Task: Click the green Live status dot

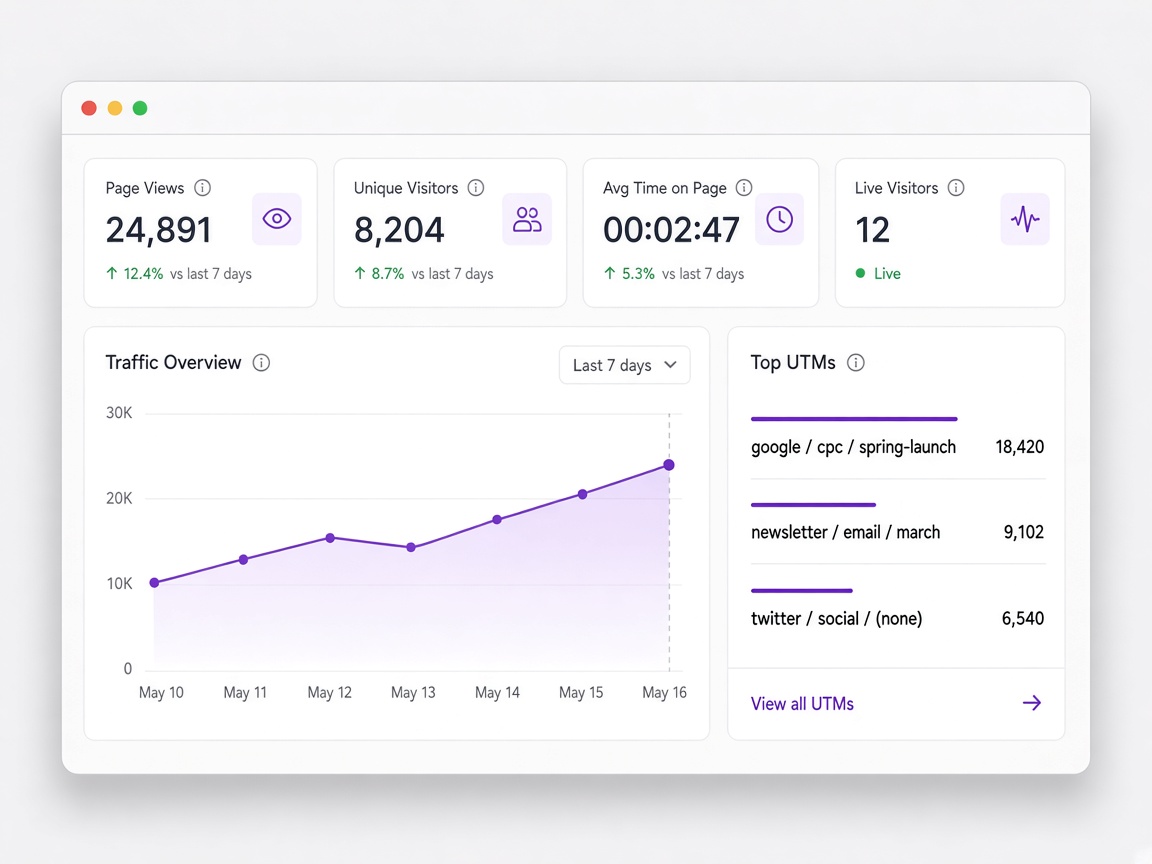Action: (x=860, y=273)
